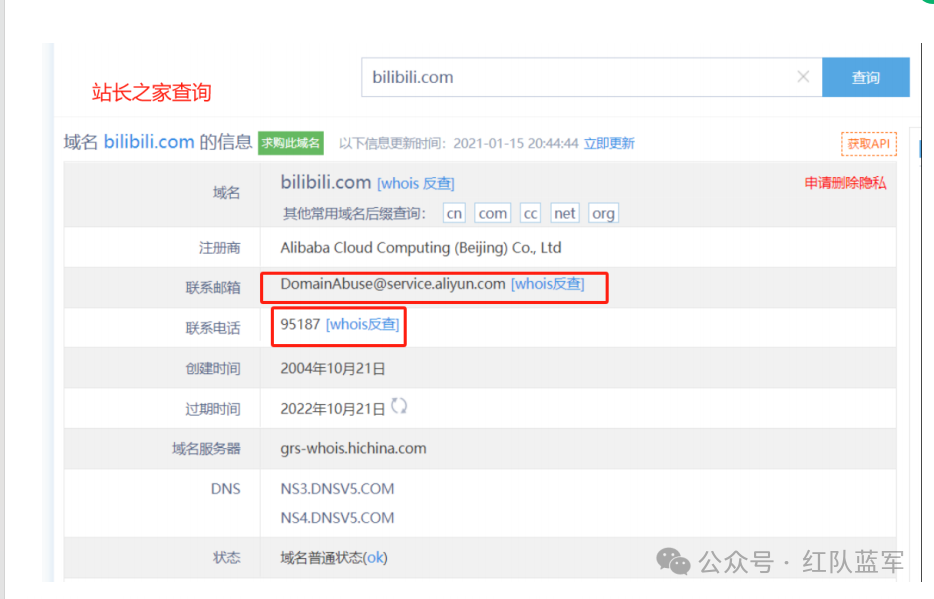
Task: Select the net suffix query
Action: 565,213
